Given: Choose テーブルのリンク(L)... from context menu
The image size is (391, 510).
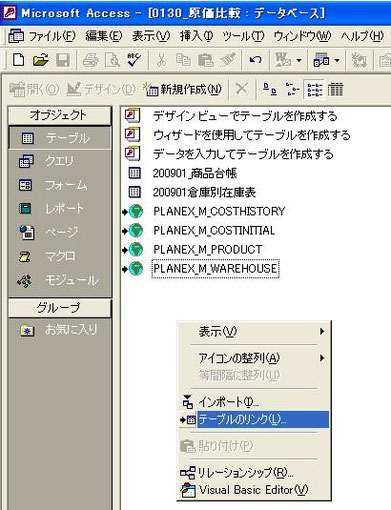Looking at the screenshot, I should (254, 419).
